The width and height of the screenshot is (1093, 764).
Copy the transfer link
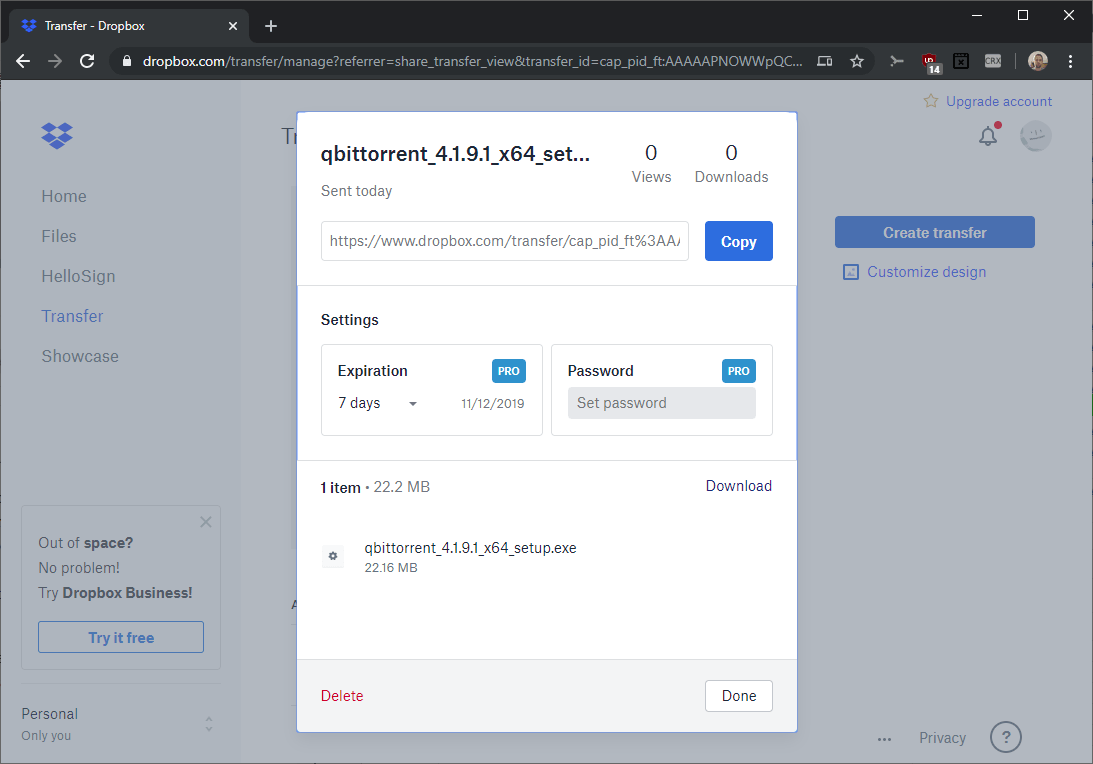738,241
